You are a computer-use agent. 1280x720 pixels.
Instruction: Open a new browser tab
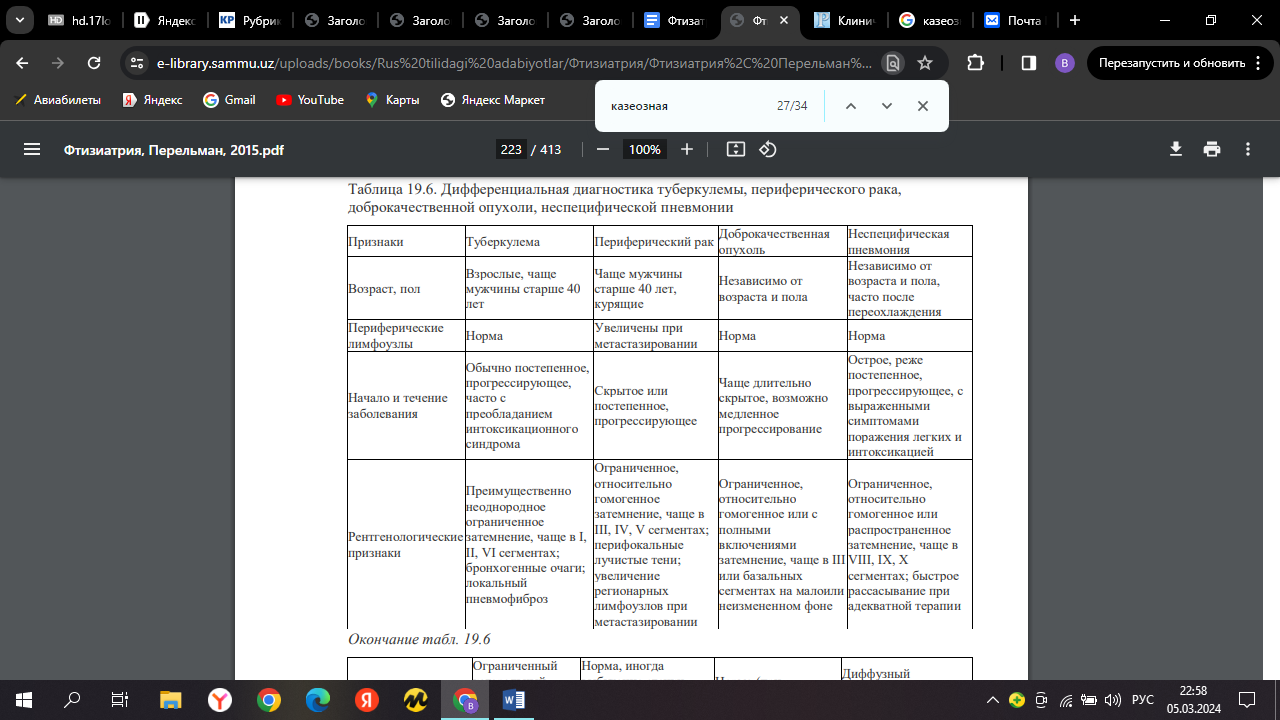[1075, 20]
